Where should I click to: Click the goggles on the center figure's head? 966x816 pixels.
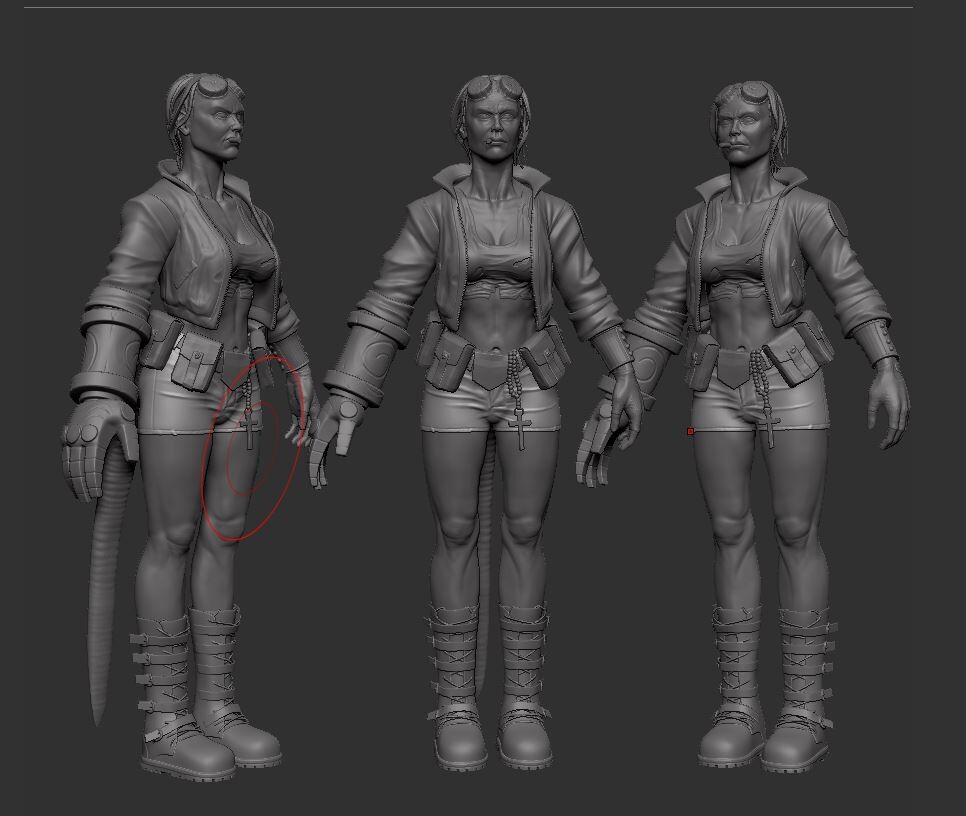[488, 88]
